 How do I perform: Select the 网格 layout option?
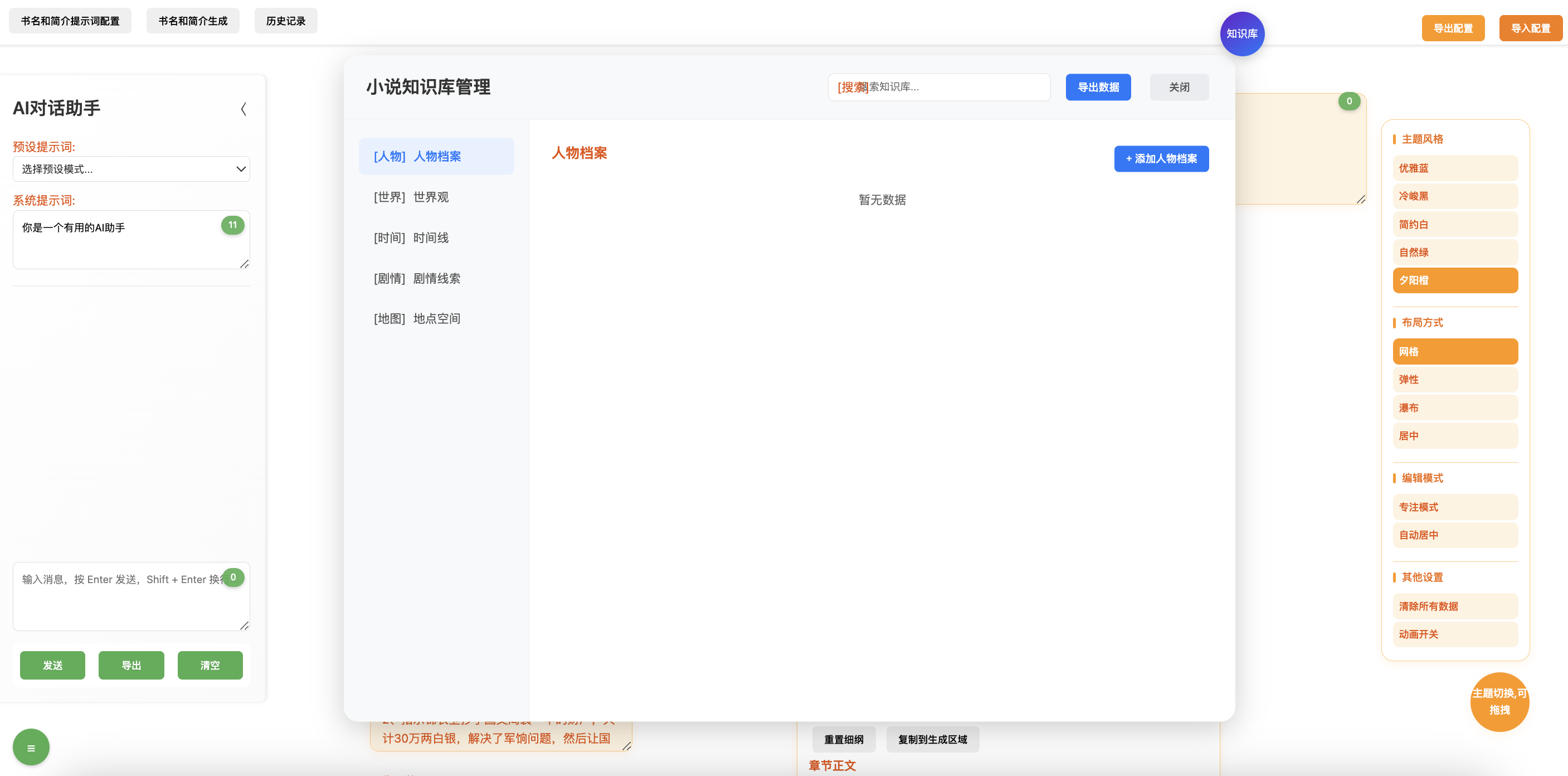click(1455, 351)
